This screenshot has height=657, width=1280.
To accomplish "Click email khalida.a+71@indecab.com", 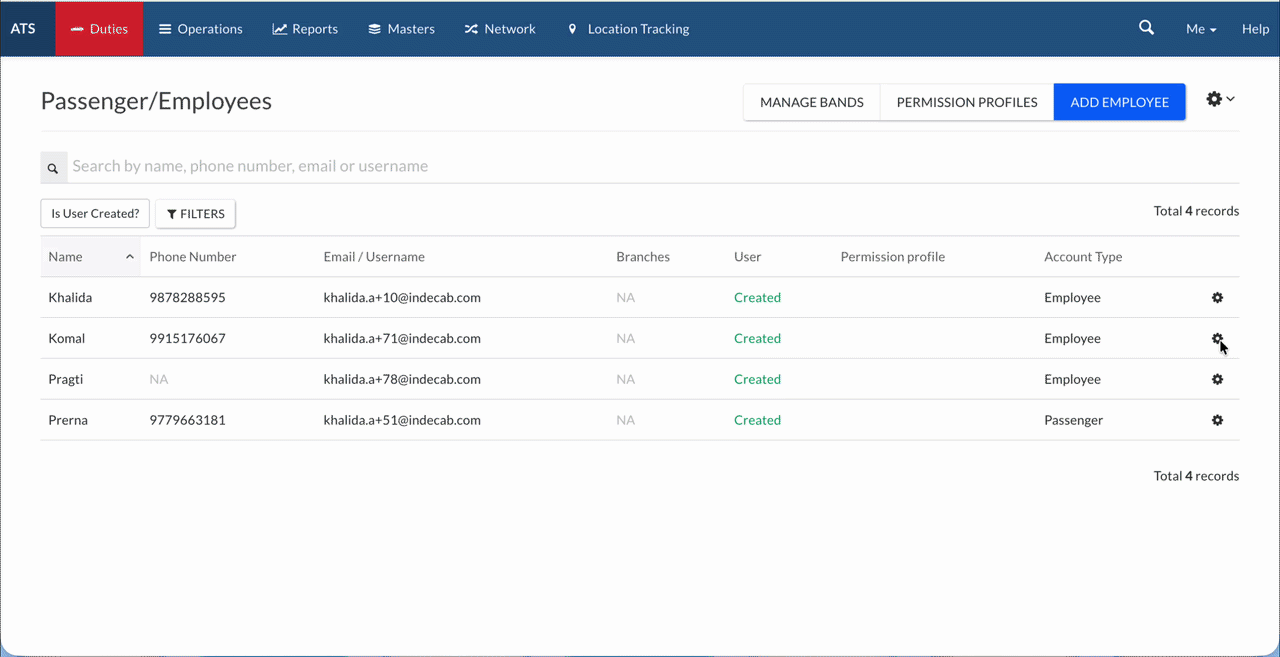I will (402, 339).
